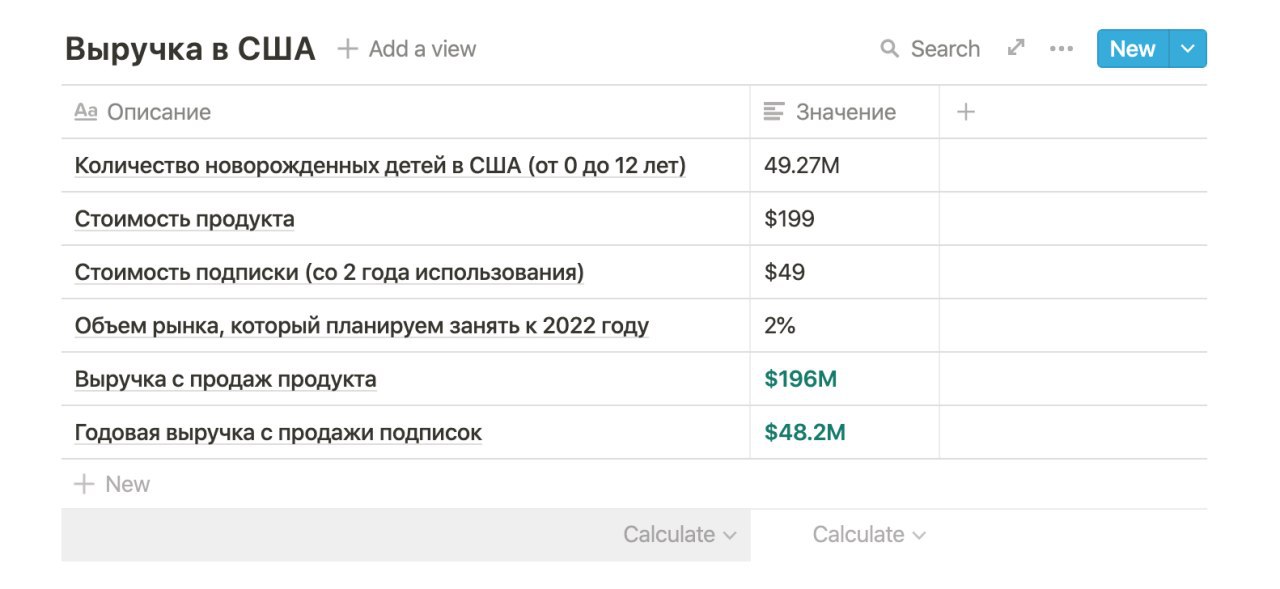Click the plus icon in the New row
Screen dimensions: 1280x589
[x=84, y=484]
